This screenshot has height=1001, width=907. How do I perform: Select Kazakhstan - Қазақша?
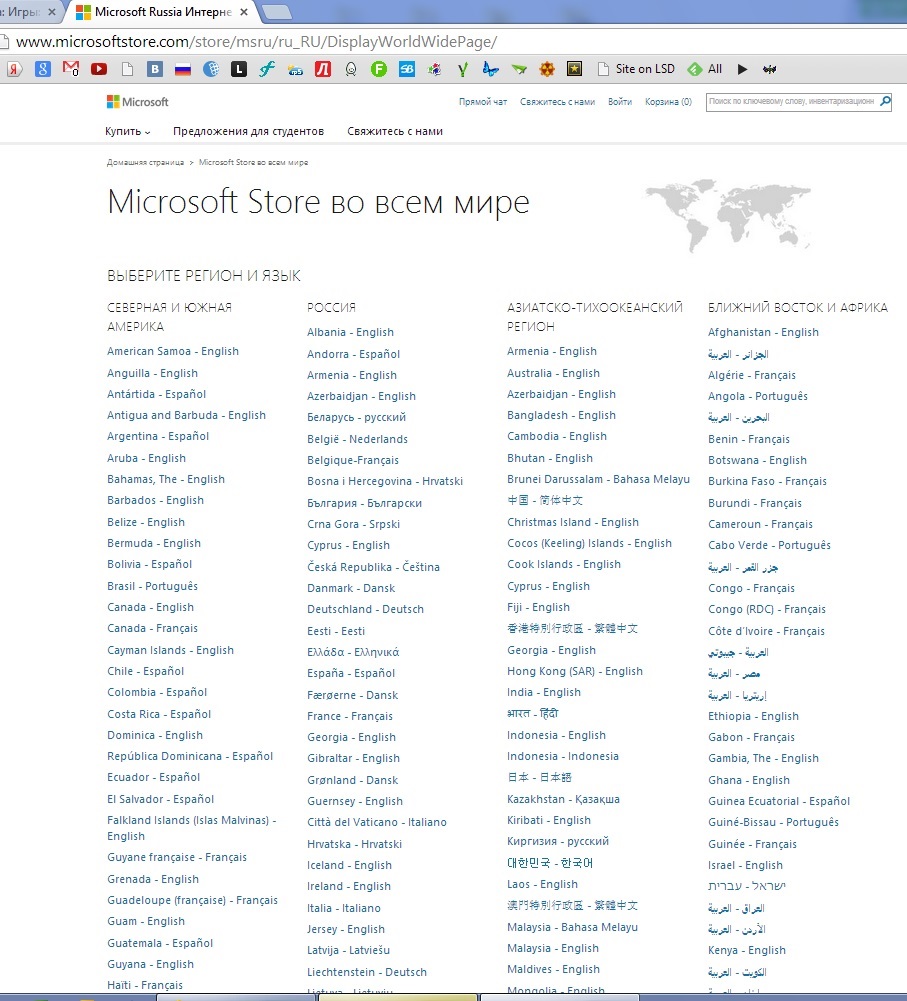(564, 799)
